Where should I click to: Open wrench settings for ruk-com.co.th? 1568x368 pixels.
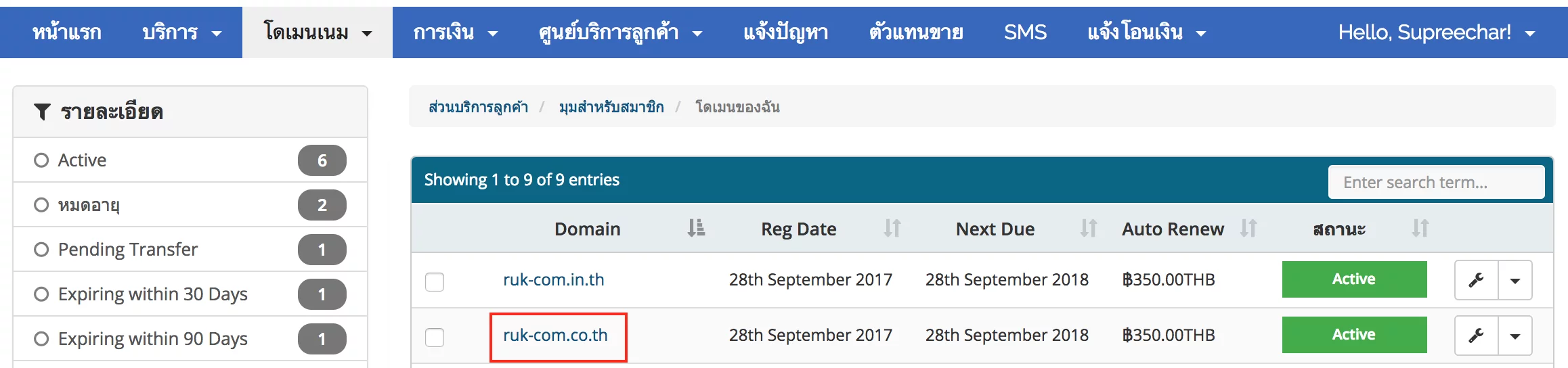(1477, 335)
